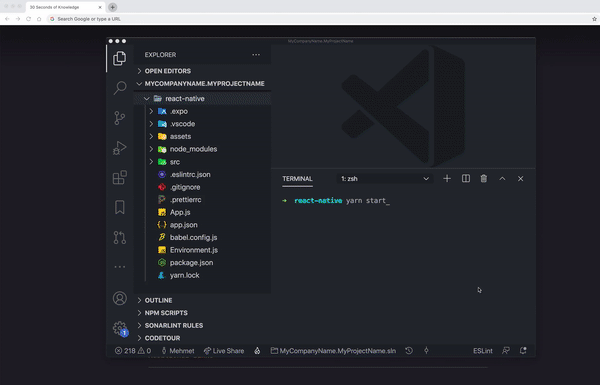Open Explorer views and more actions menu
Viewport: 600px width, 385px height.
tap(256, 55)
